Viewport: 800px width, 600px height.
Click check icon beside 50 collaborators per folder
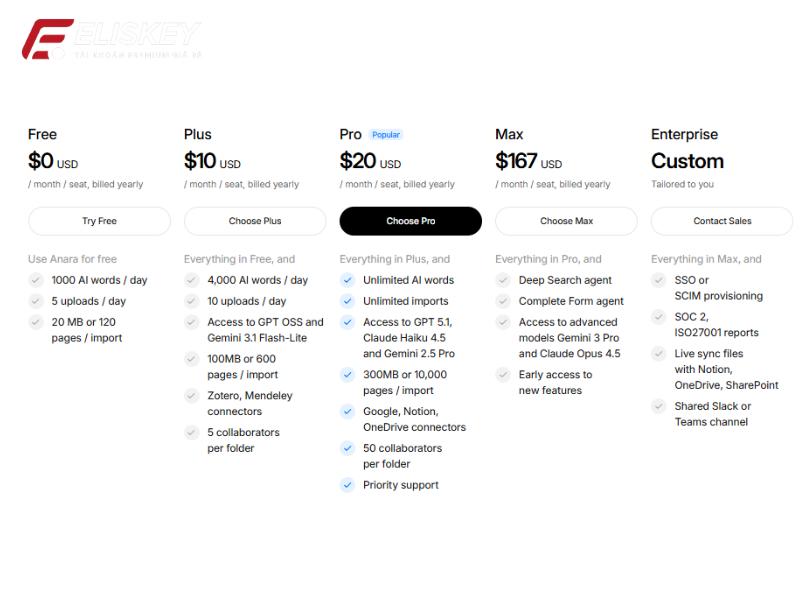(347, 449)
